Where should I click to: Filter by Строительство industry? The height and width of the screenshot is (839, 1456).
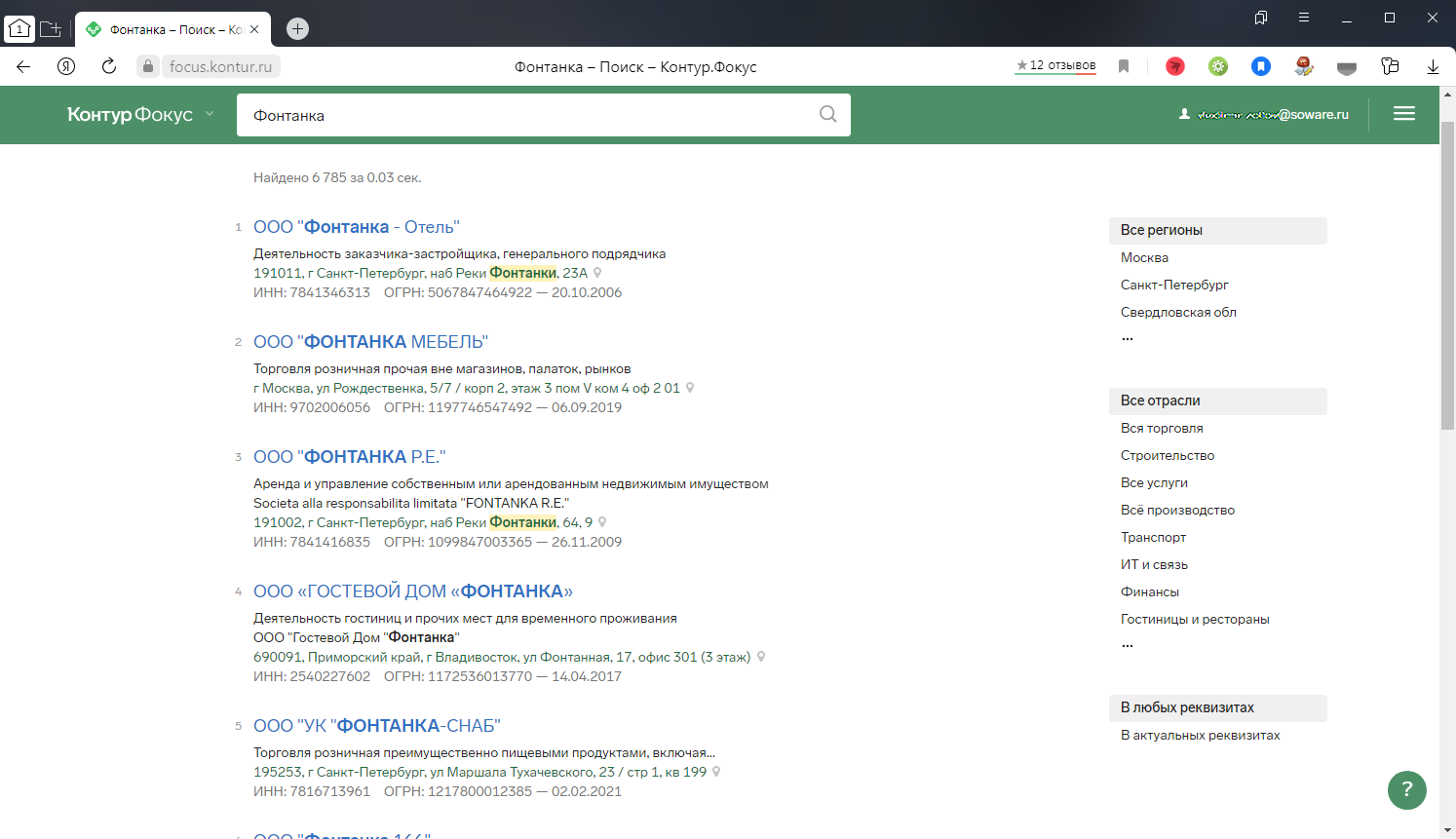pos(1168,455)
